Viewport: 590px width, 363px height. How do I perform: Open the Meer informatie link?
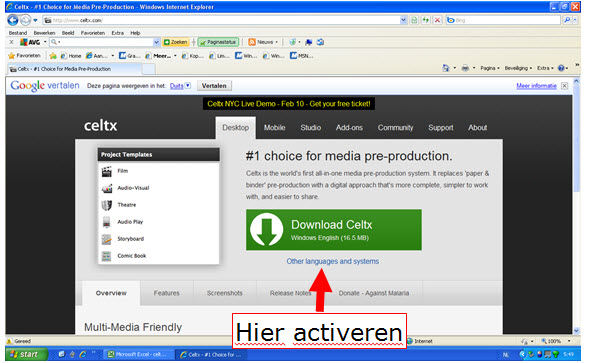pos(536,86)
